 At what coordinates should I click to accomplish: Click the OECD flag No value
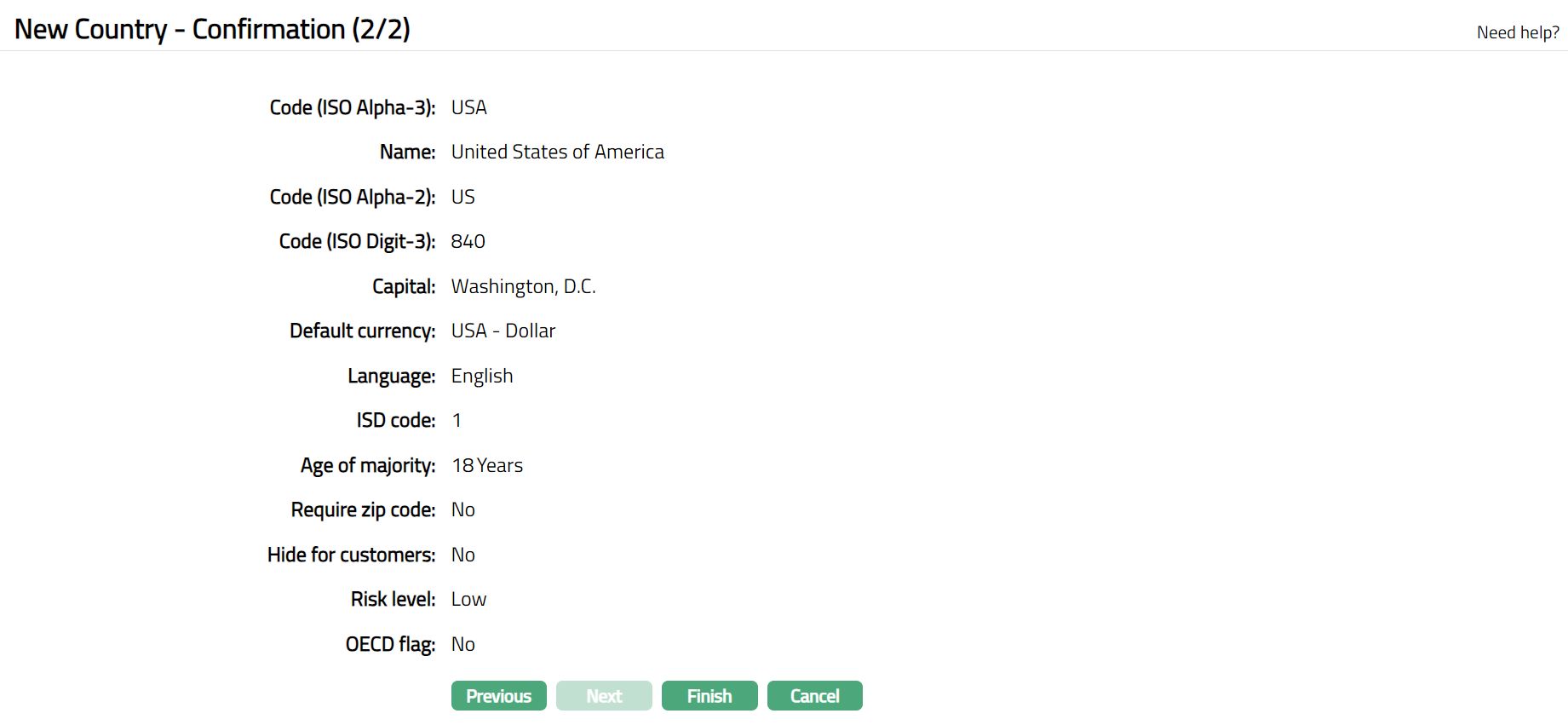(x=462, y=644)
